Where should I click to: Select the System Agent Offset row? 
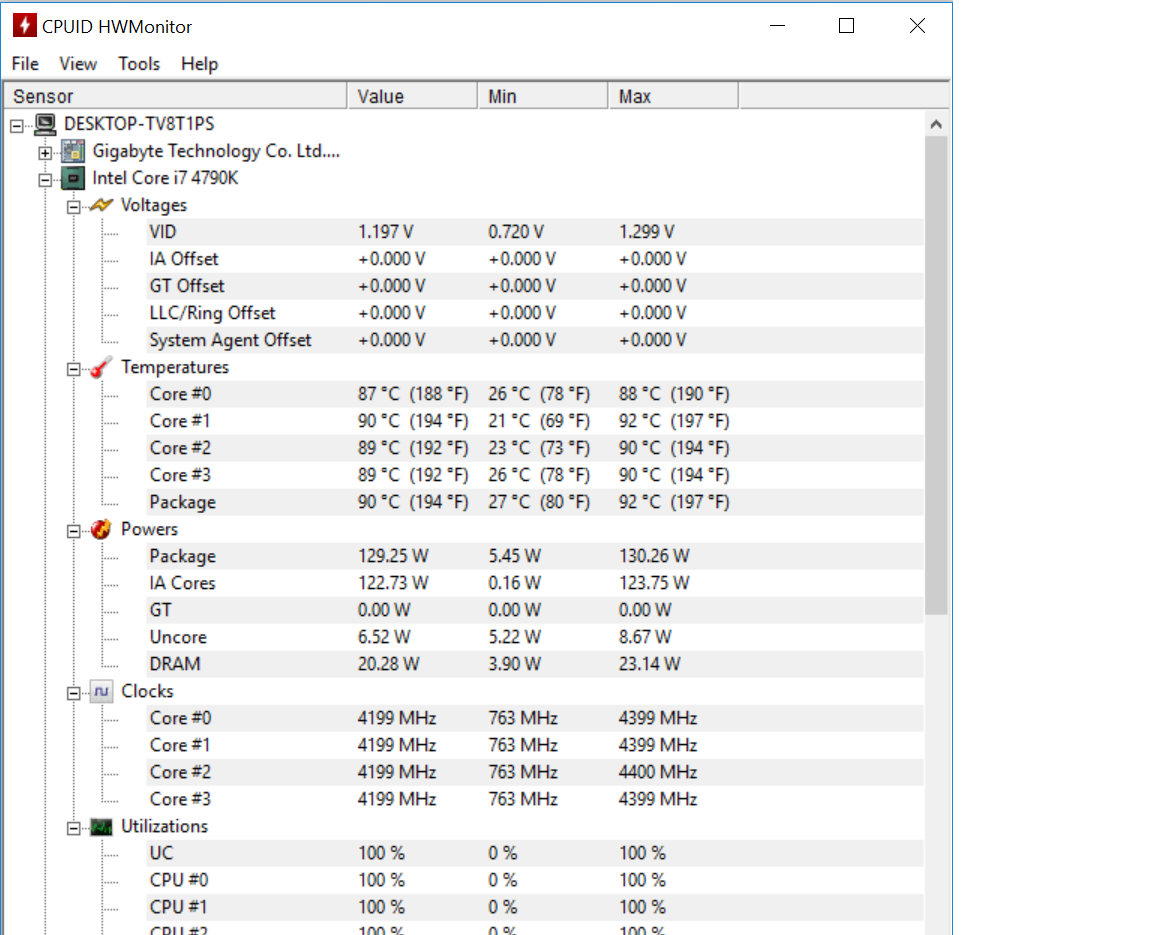535,340
